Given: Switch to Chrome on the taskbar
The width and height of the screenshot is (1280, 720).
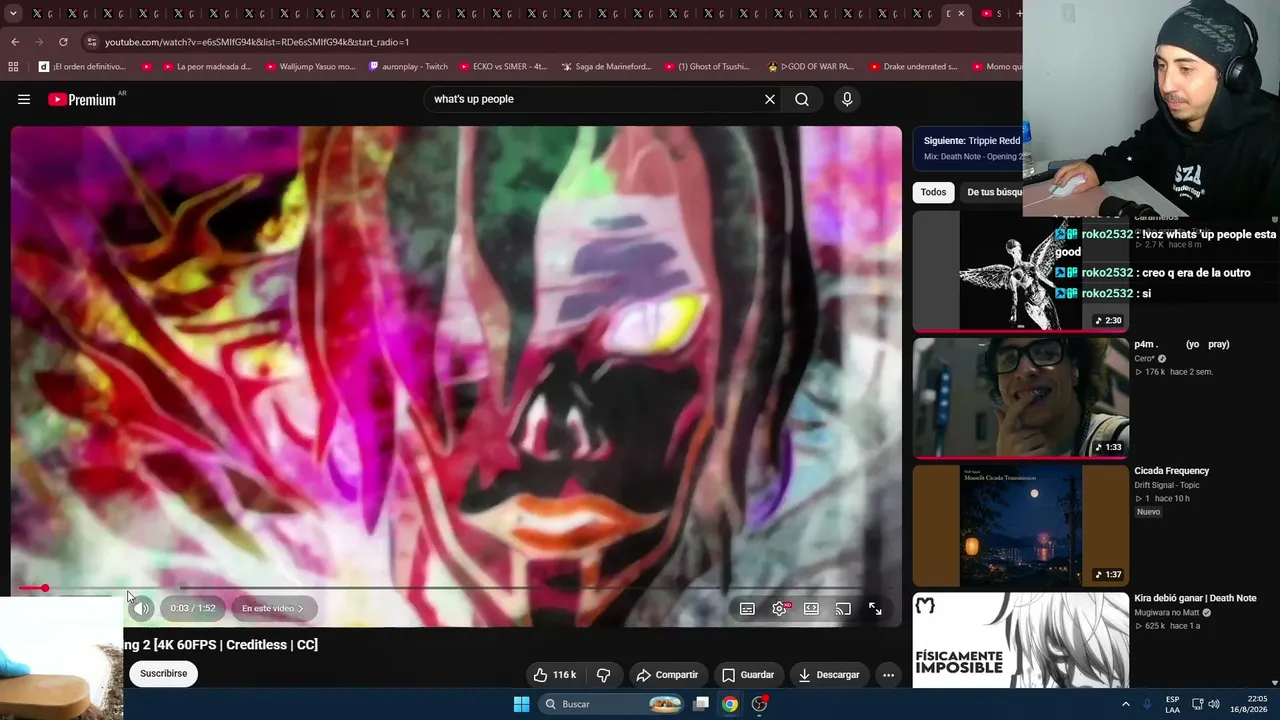Looking at the screenshot, I should click(730, 704).
